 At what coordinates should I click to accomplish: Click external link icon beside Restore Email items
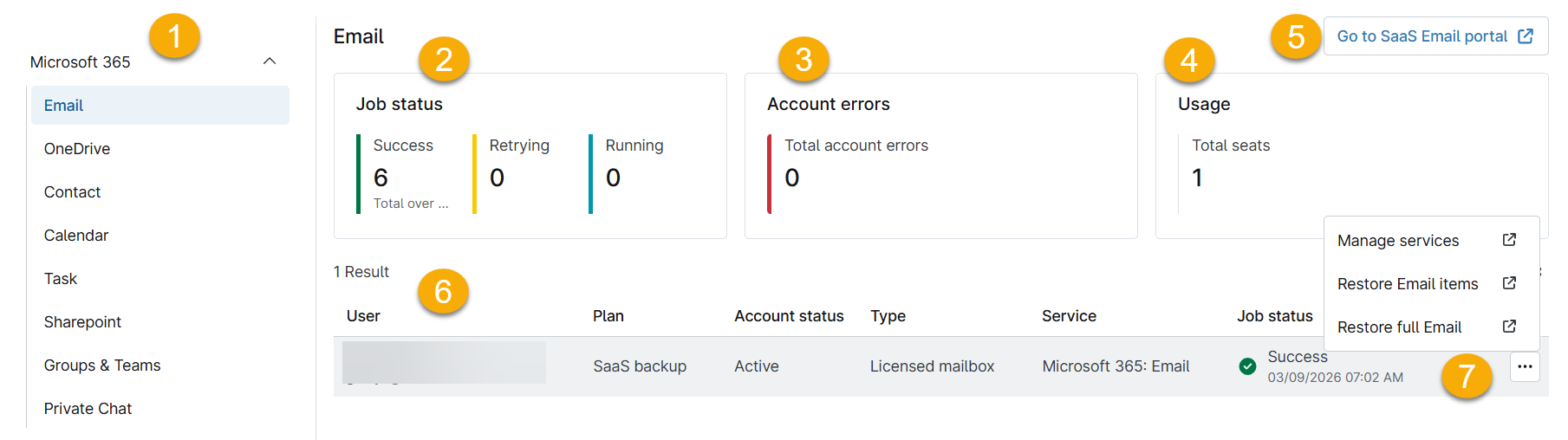tap(1509, 283)
